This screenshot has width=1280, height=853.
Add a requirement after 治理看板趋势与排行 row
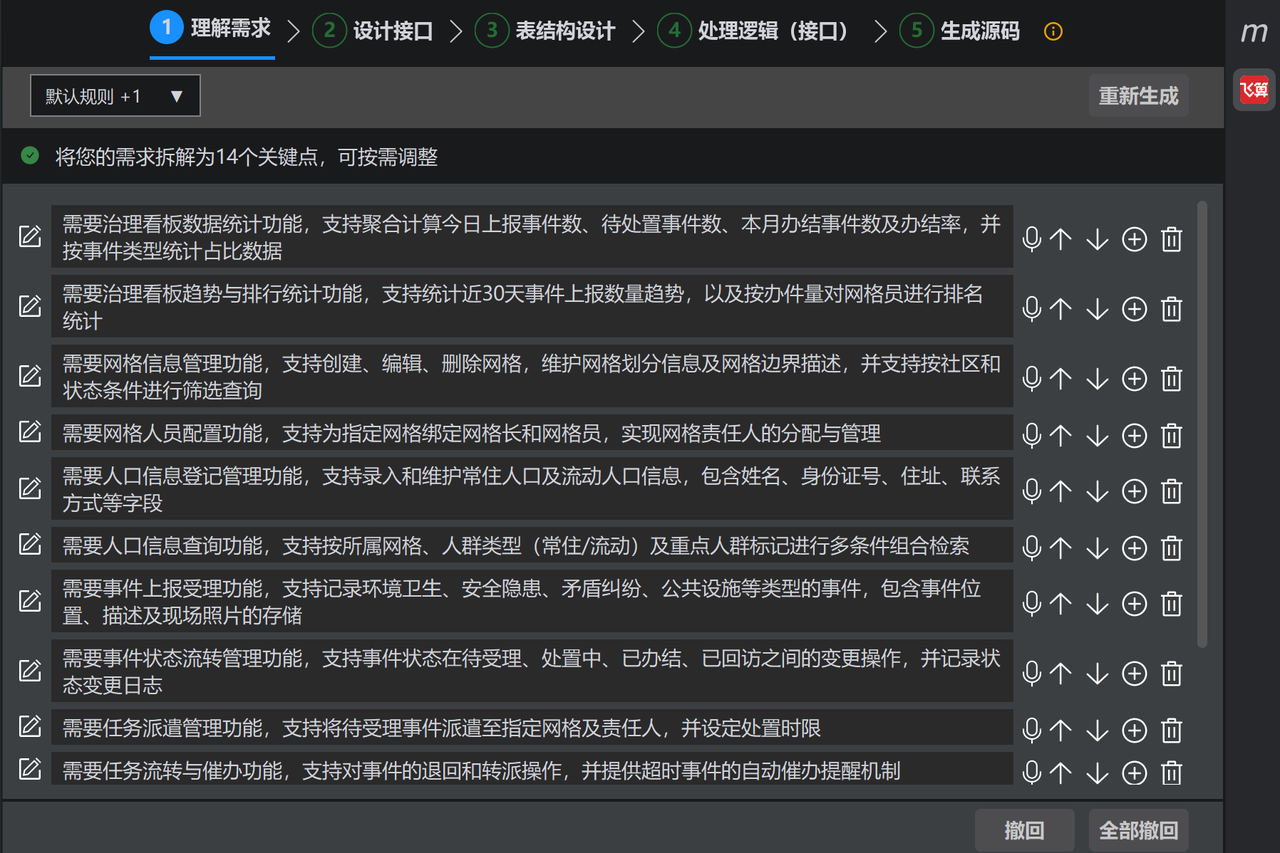click(x=1134, y=309)
